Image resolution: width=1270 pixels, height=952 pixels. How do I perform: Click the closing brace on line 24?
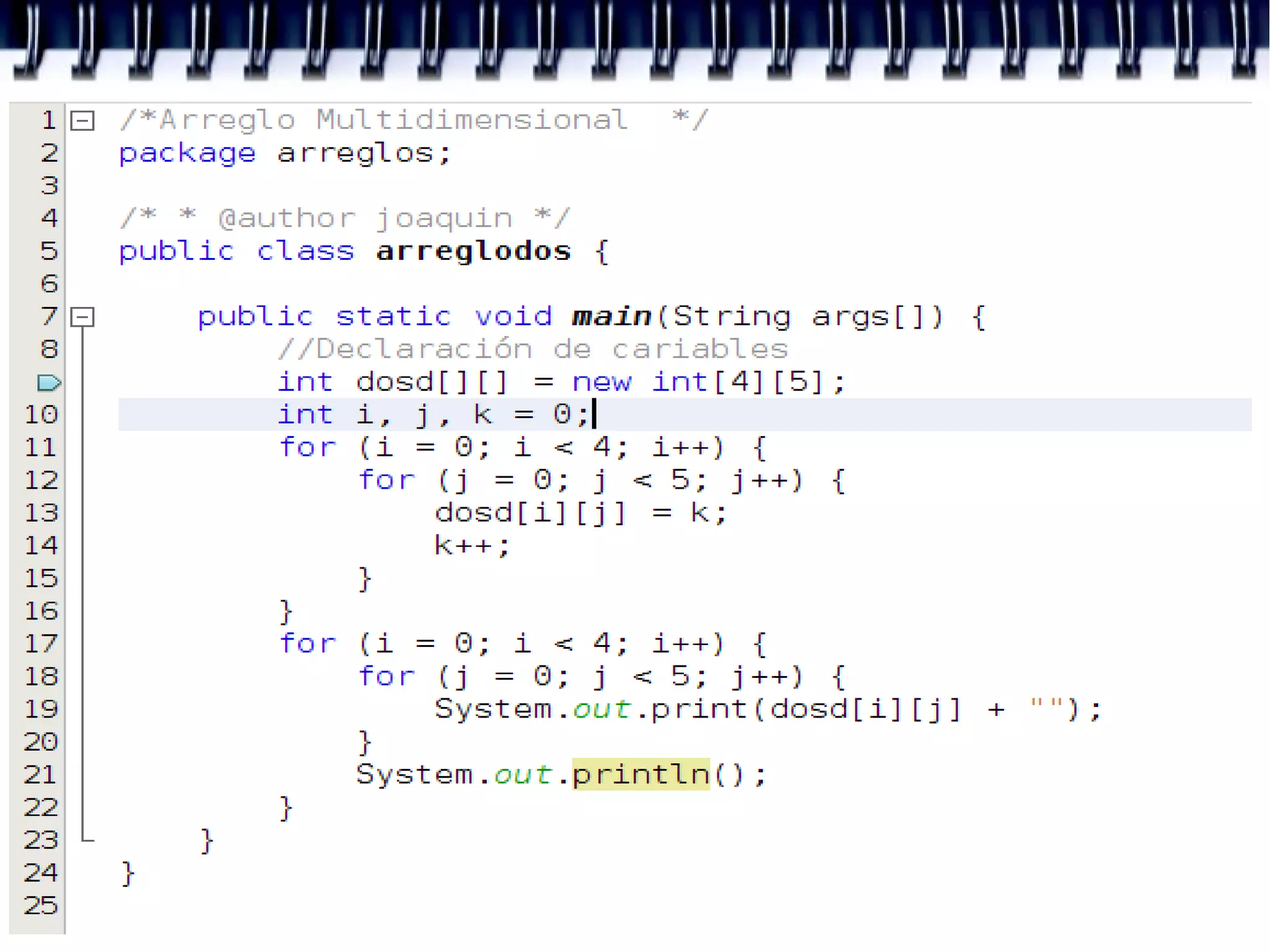(x=128, y=873)
